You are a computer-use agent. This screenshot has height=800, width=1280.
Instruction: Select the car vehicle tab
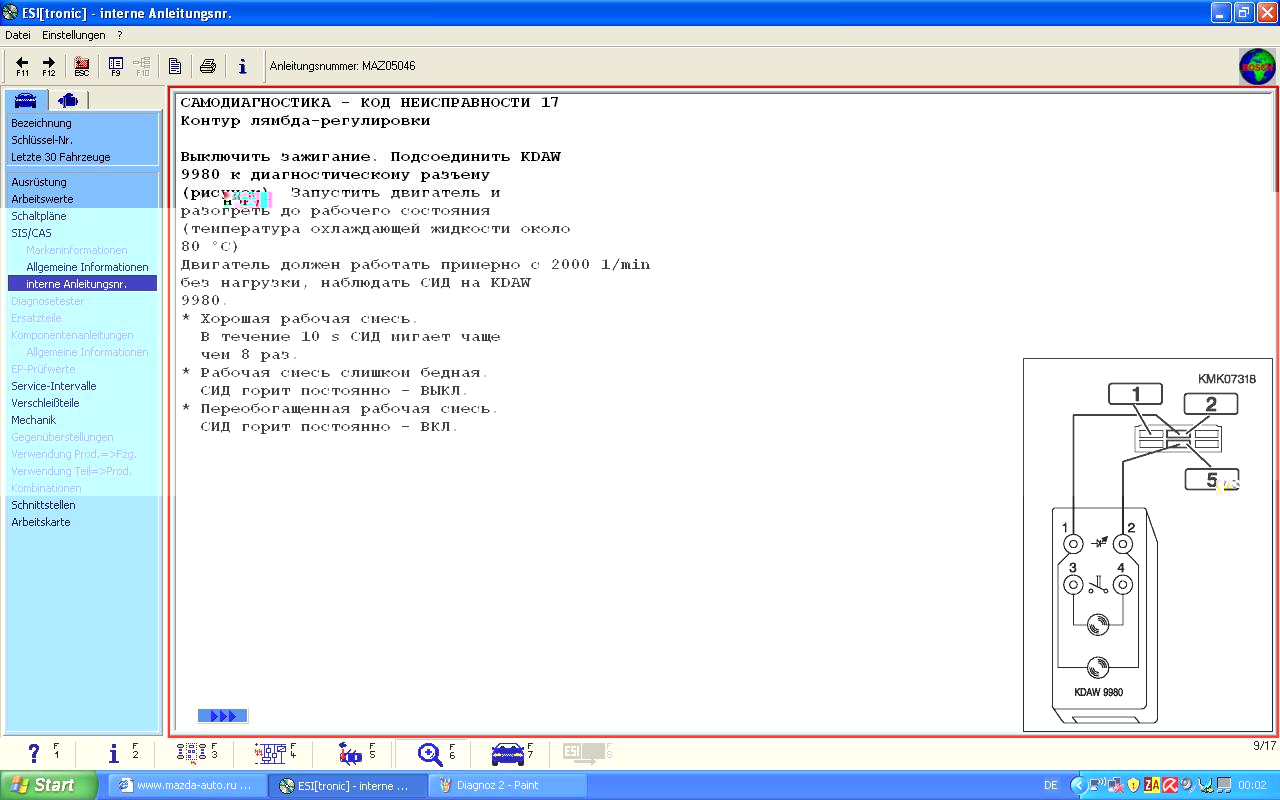[26, 100]
